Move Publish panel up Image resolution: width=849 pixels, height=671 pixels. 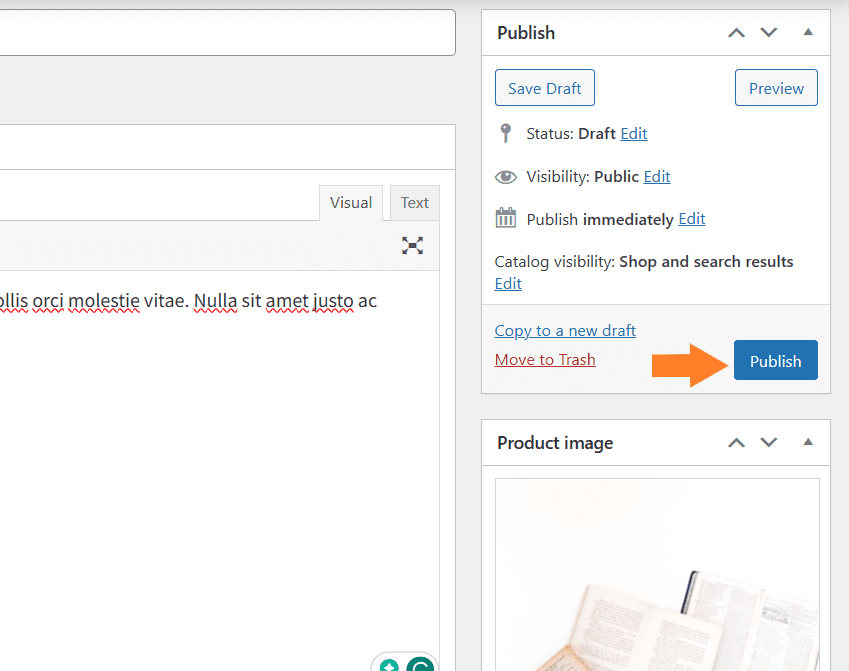click(736, 32)
